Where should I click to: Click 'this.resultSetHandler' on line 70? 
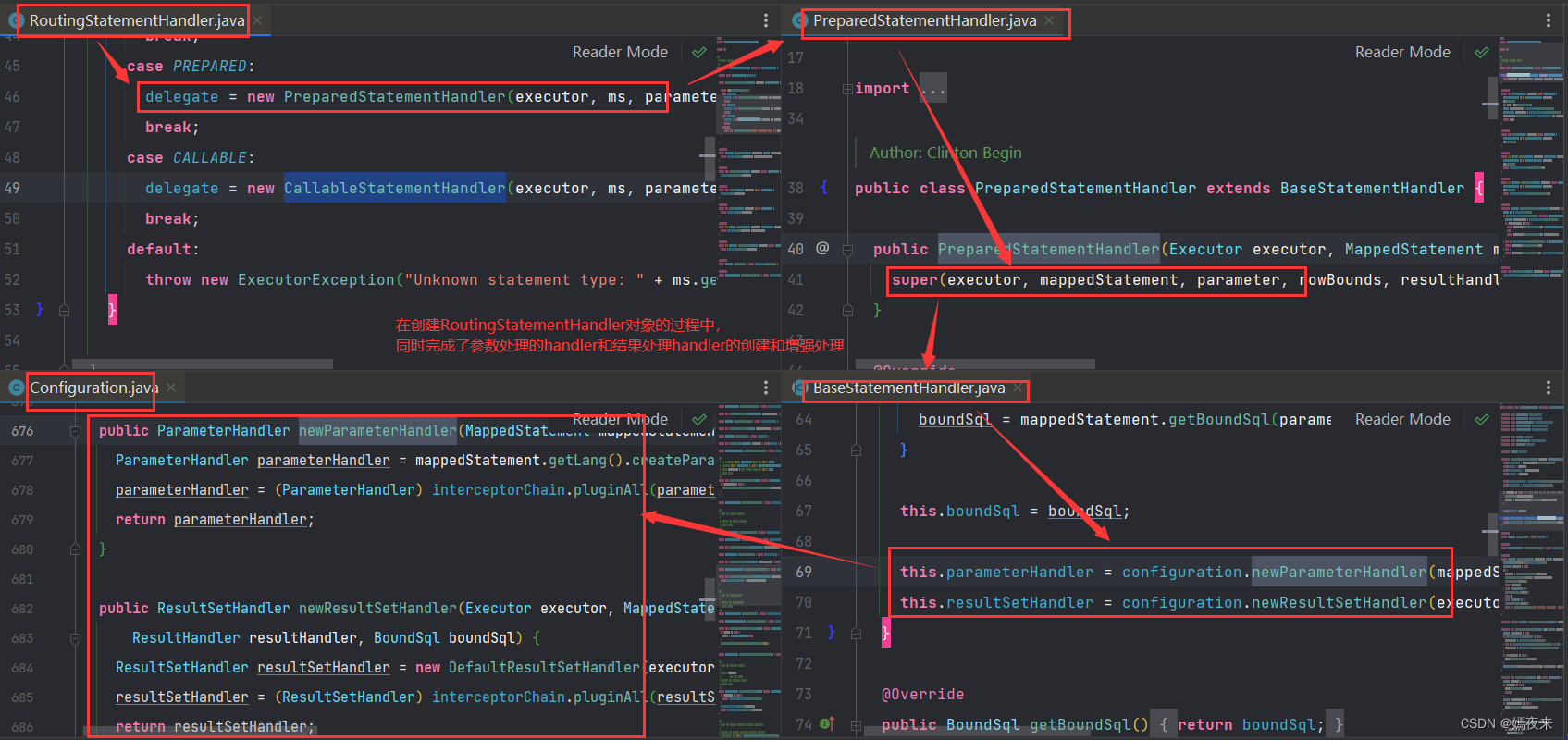pyautogui.click(x=997, y=603)
